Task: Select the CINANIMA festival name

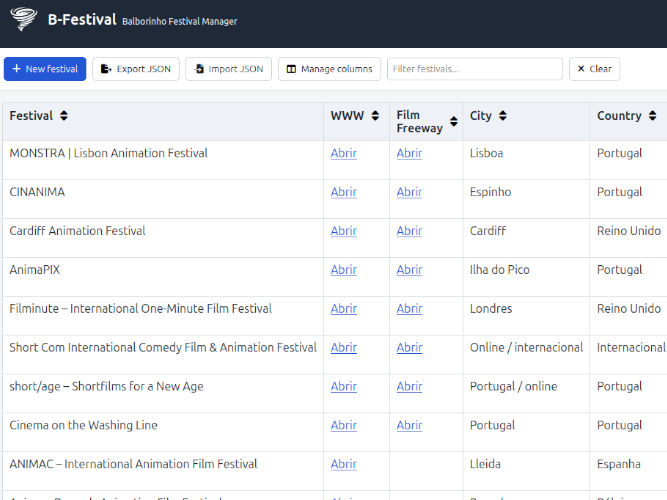Action: click(37, 192)
